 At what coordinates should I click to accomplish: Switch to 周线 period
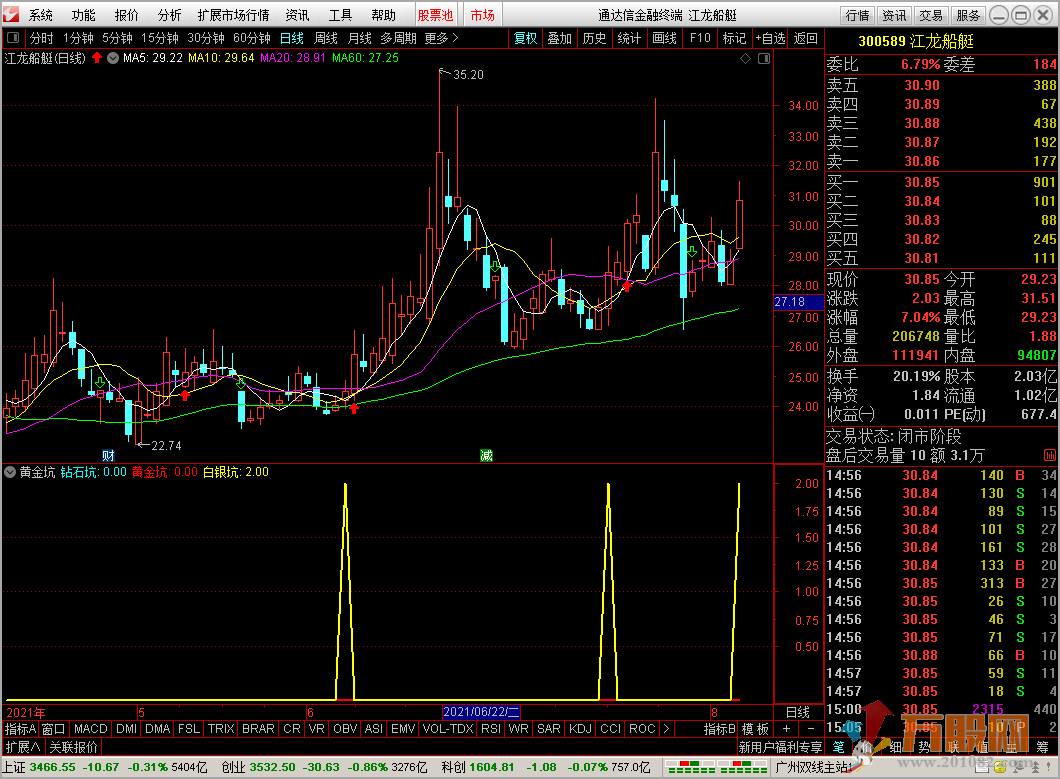coord(326,38)
